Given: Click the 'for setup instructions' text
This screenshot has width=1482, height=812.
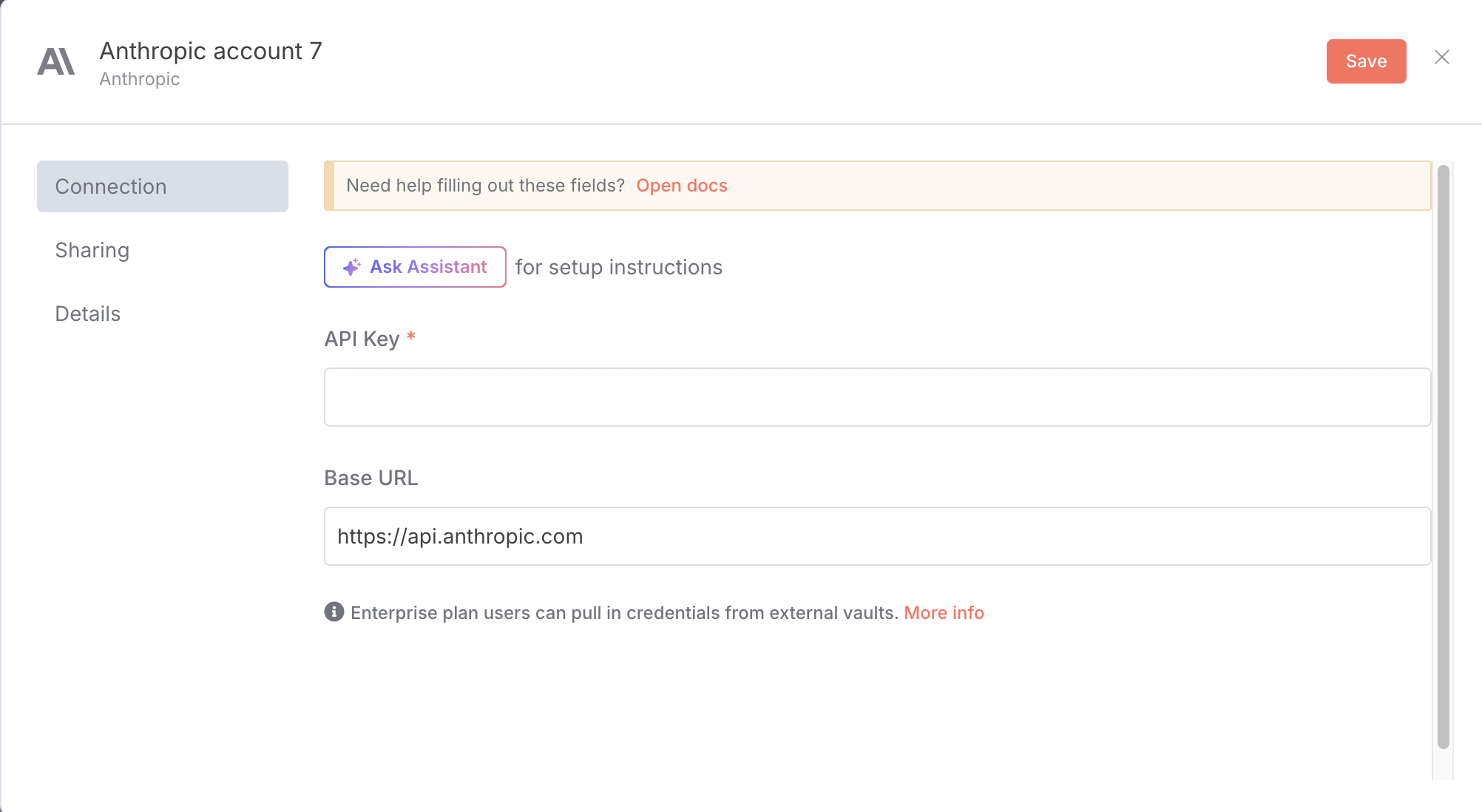Looking at the screenshot, I should click(x=618, y=267).
